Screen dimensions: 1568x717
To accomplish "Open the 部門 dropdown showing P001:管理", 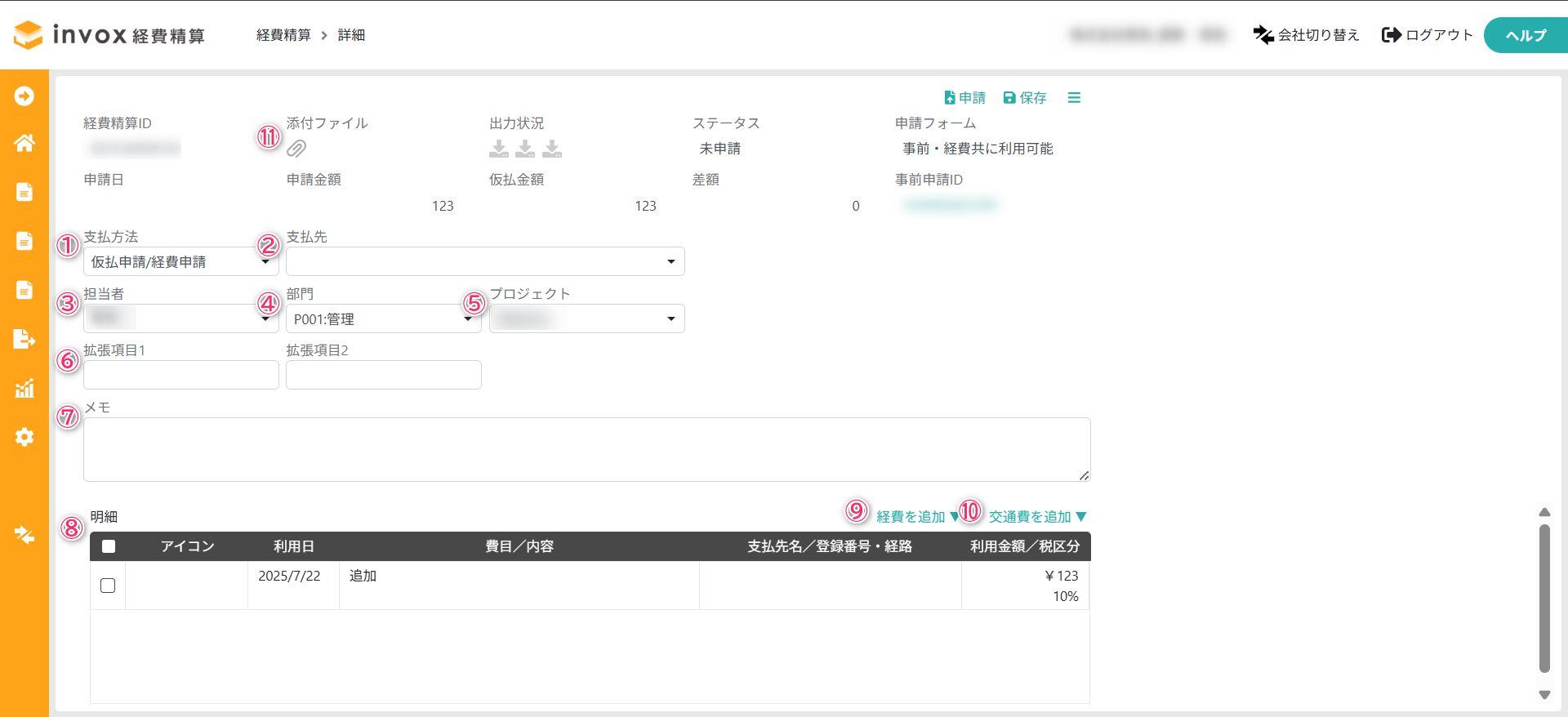I will pyautogui.click(x=383, y=319).
